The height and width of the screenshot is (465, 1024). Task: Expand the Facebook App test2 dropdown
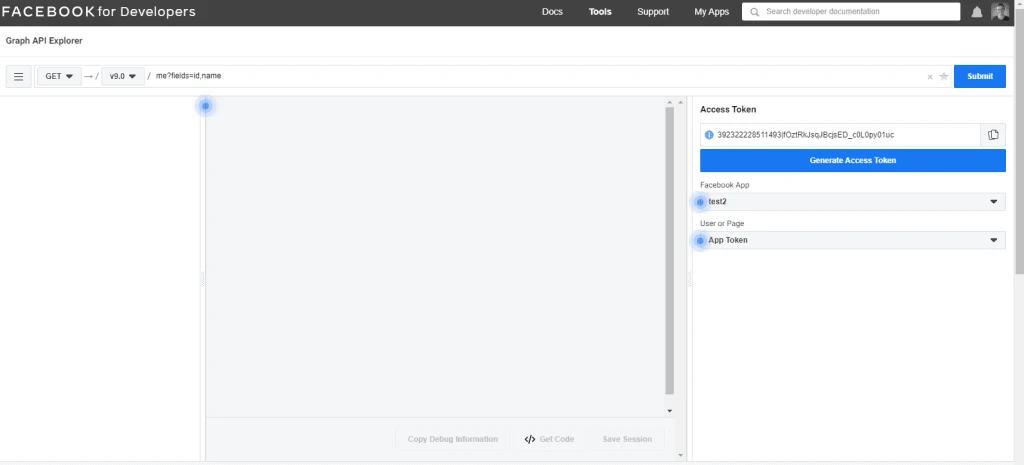pyautogui.click(x=852, y=202)
